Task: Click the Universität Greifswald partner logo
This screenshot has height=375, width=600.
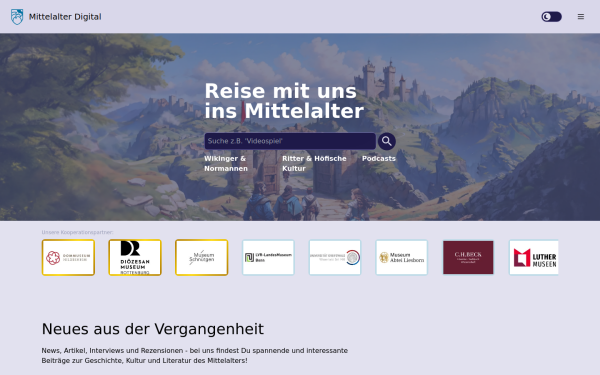Action: tap(335, 258)
